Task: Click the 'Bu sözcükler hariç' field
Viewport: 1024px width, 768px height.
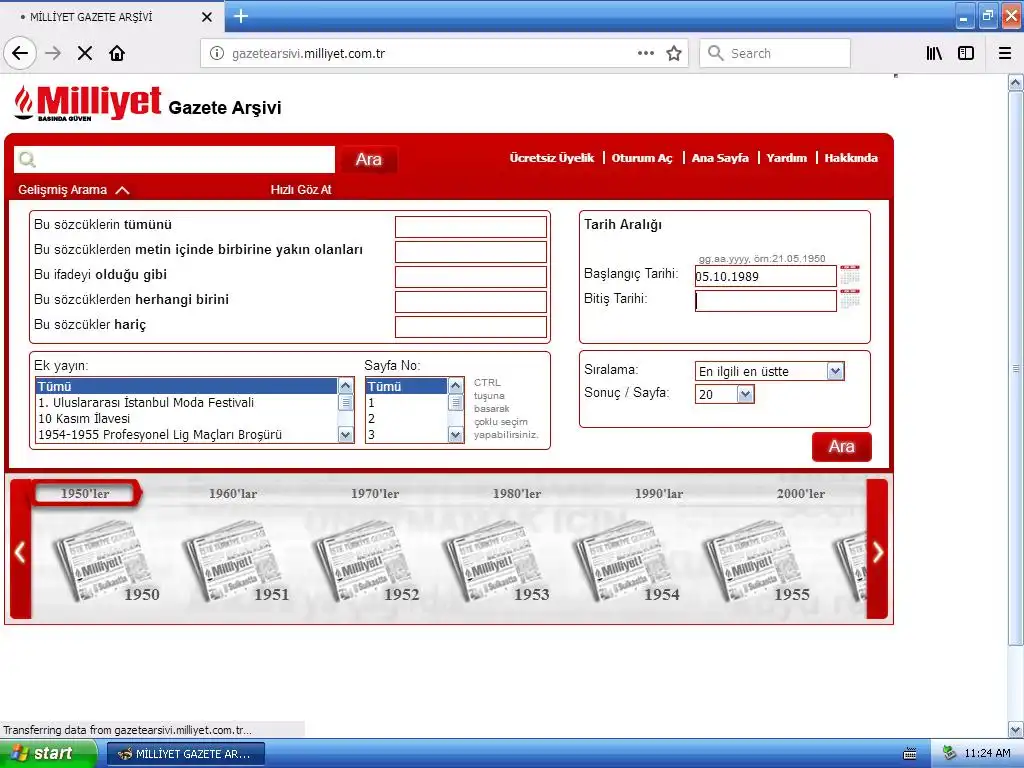Action: tap(471, 327)
